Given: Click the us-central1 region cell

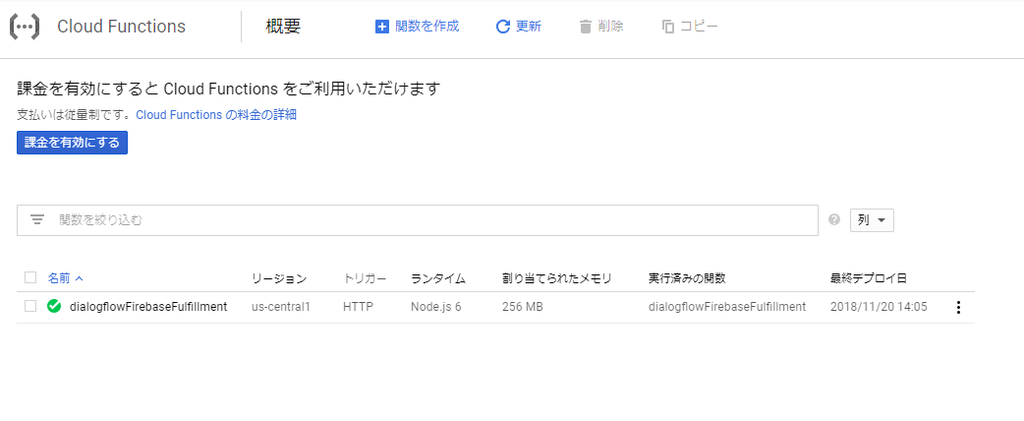Looking at the screenshot, I should 281,307.
